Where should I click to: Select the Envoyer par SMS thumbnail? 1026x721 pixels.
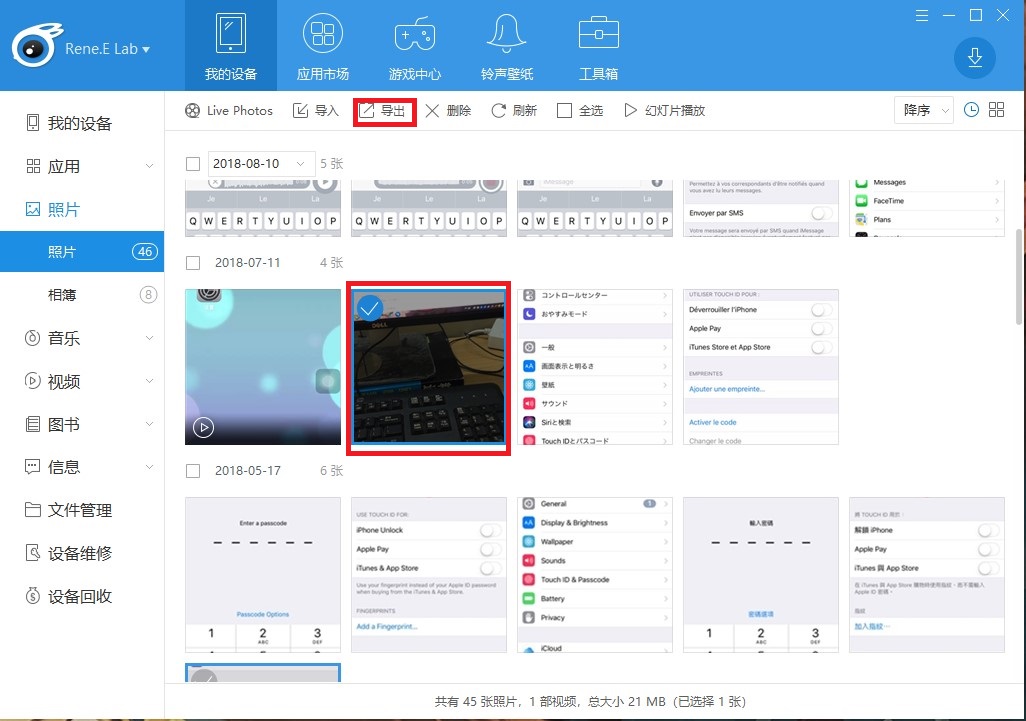[760, 208]
